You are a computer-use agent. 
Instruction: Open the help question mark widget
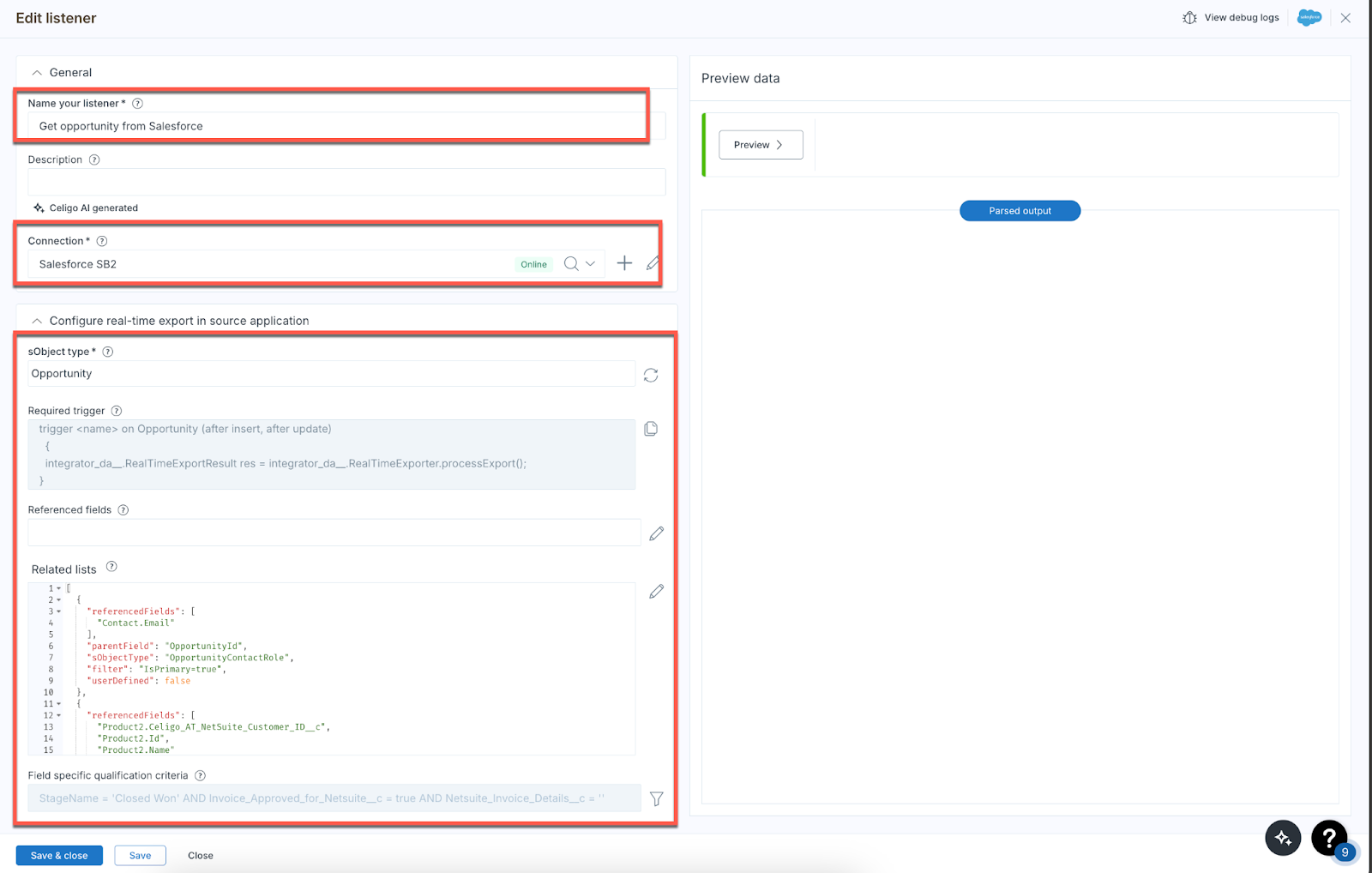pos(1329,838)
